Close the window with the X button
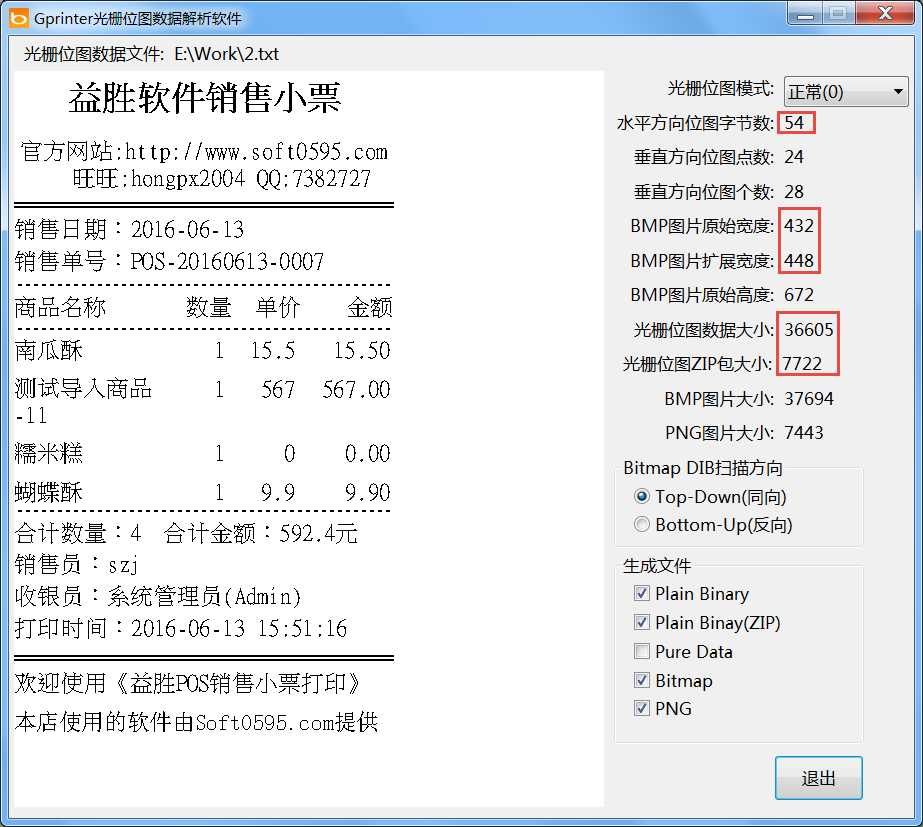This screenshot has width=923, height=827. pos(886,13)
